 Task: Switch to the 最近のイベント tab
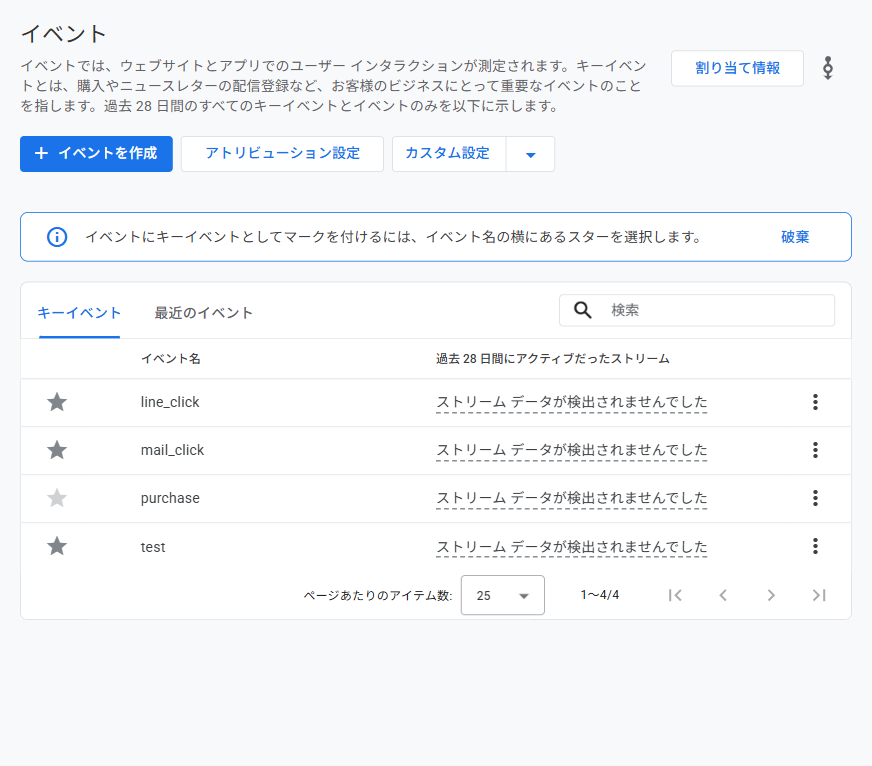(x=204, y=313)
